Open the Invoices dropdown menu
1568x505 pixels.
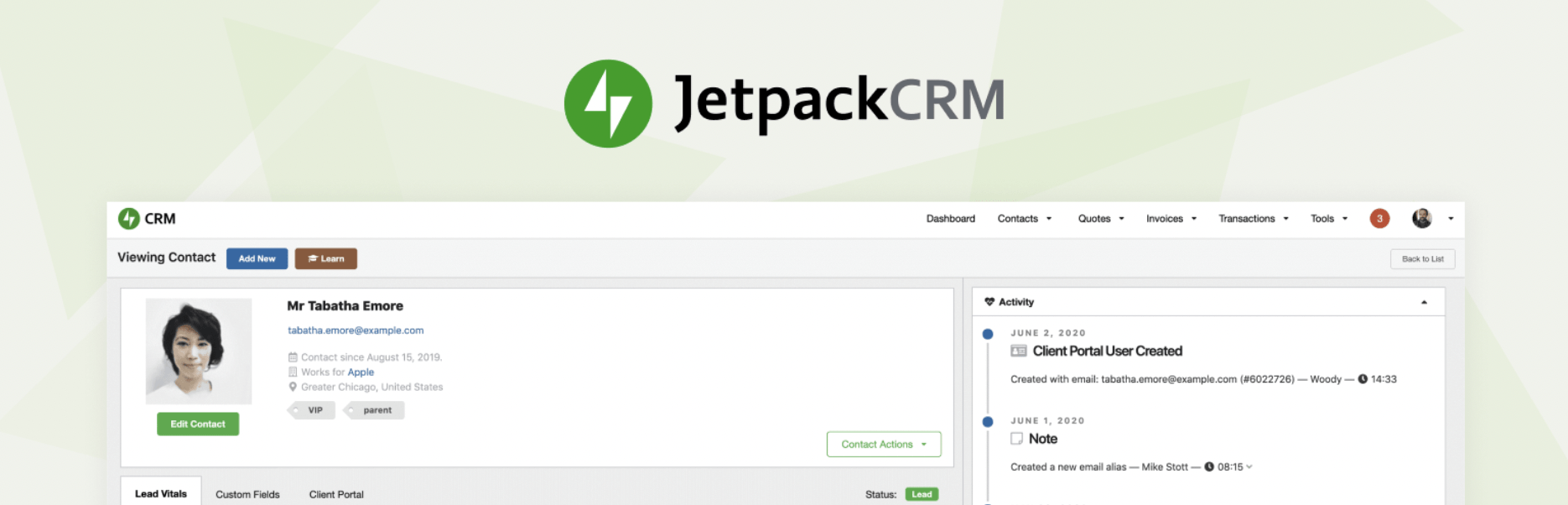(x=1171, y=219)
